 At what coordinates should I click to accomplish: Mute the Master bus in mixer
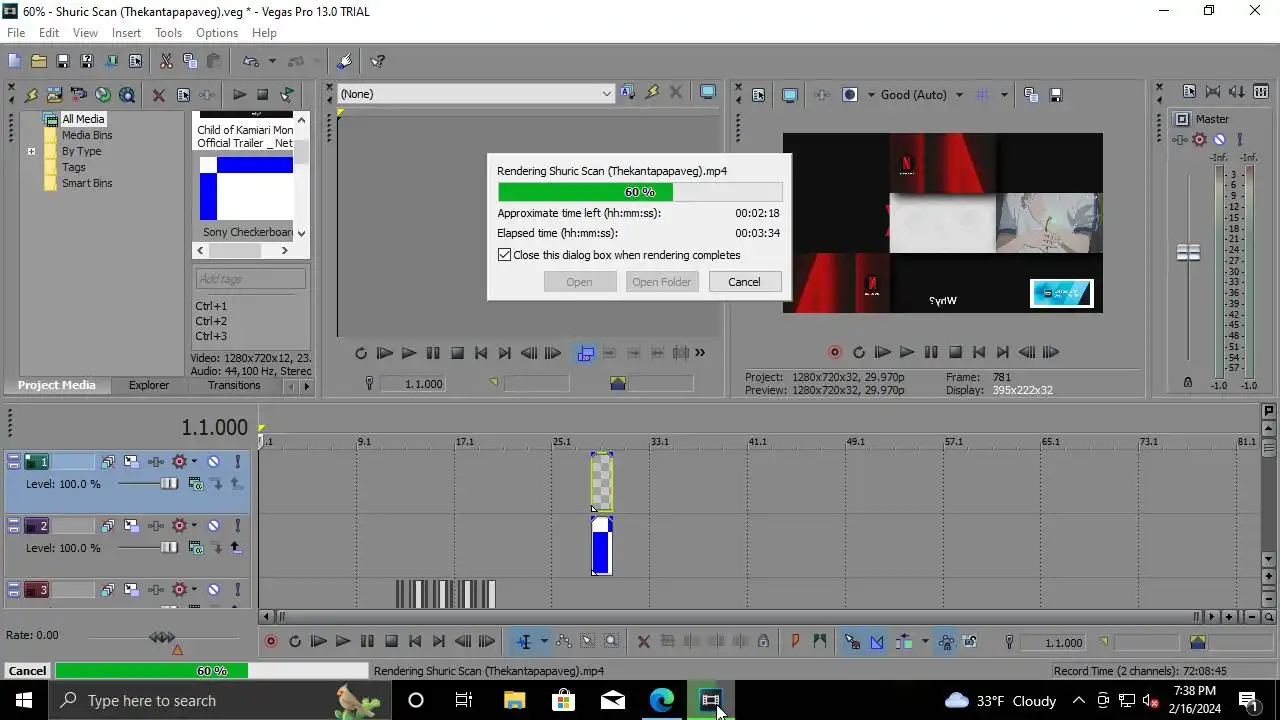tap(1219, 139)
